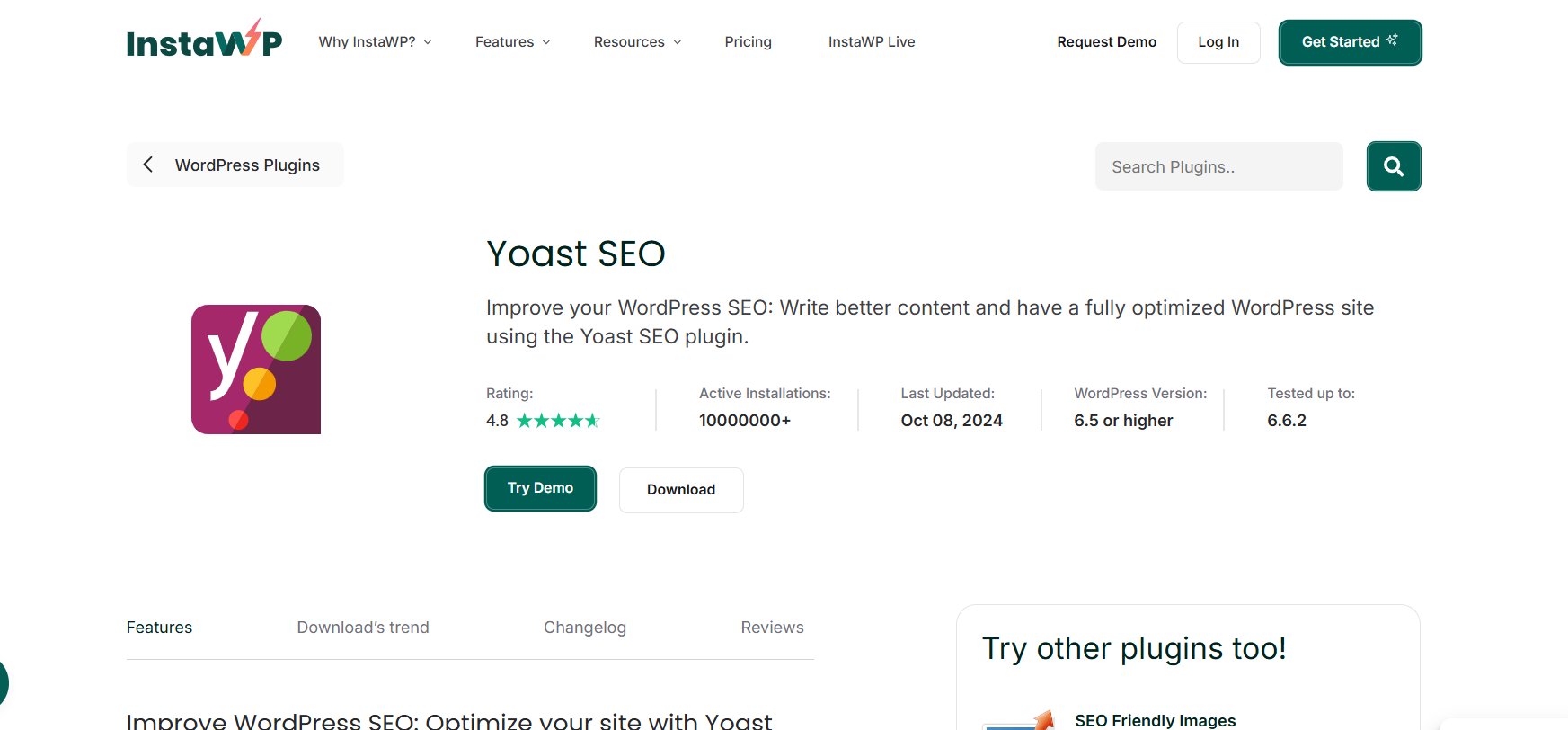Go back to WordPress Plugins
The height and width of the screenshot is (730, 1568).
235,165
